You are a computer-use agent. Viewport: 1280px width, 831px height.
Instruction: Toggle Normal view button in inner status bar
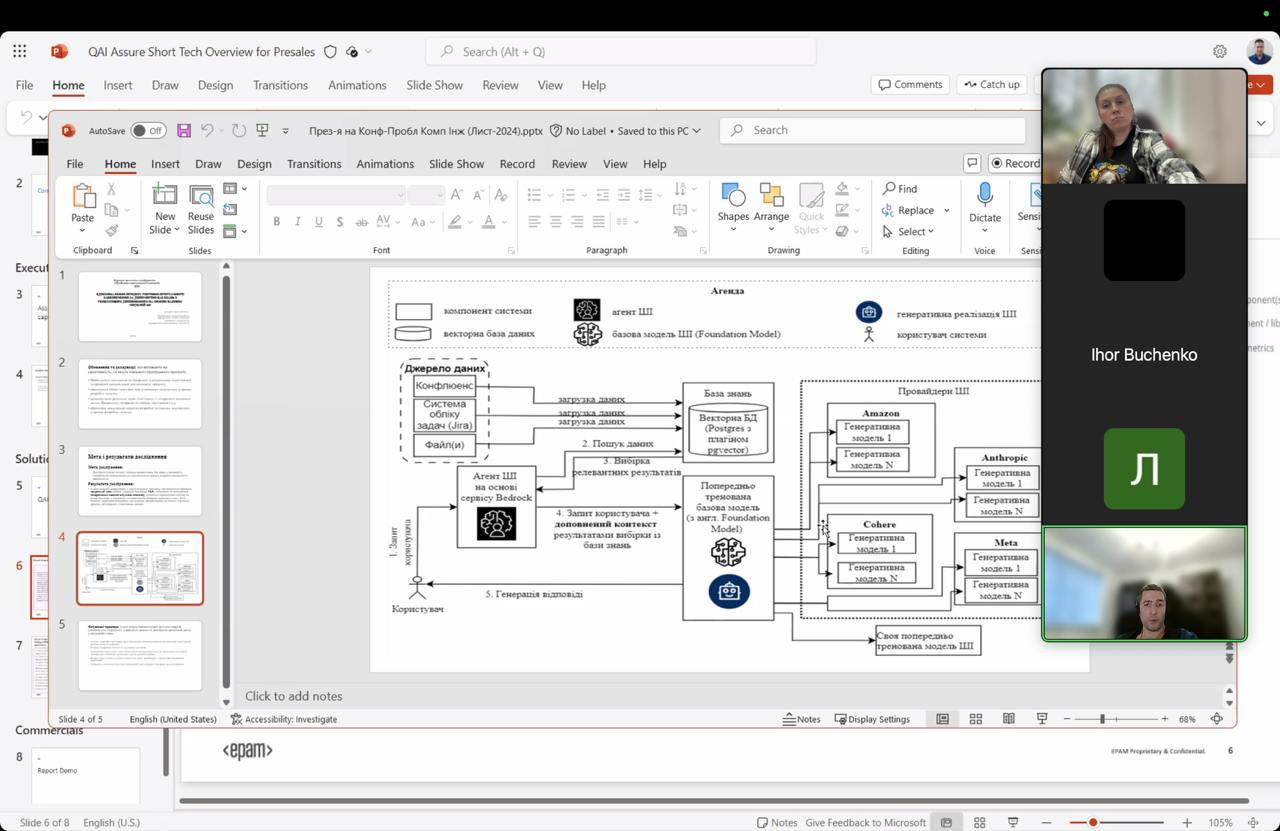pos(942,719)
